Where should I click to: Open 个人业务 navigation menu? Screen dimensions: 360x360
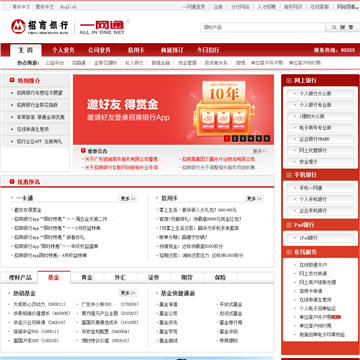coord(63,50)
